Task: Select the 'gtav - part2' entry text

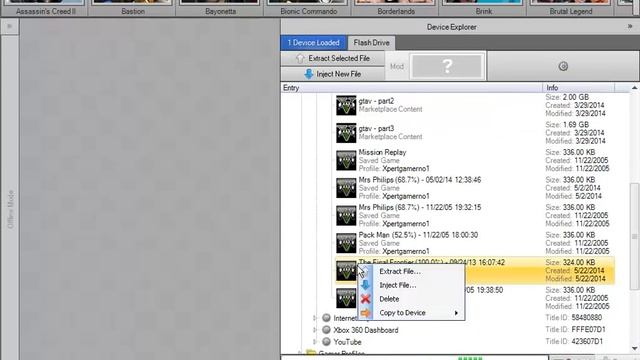Action: coord(376,101)
